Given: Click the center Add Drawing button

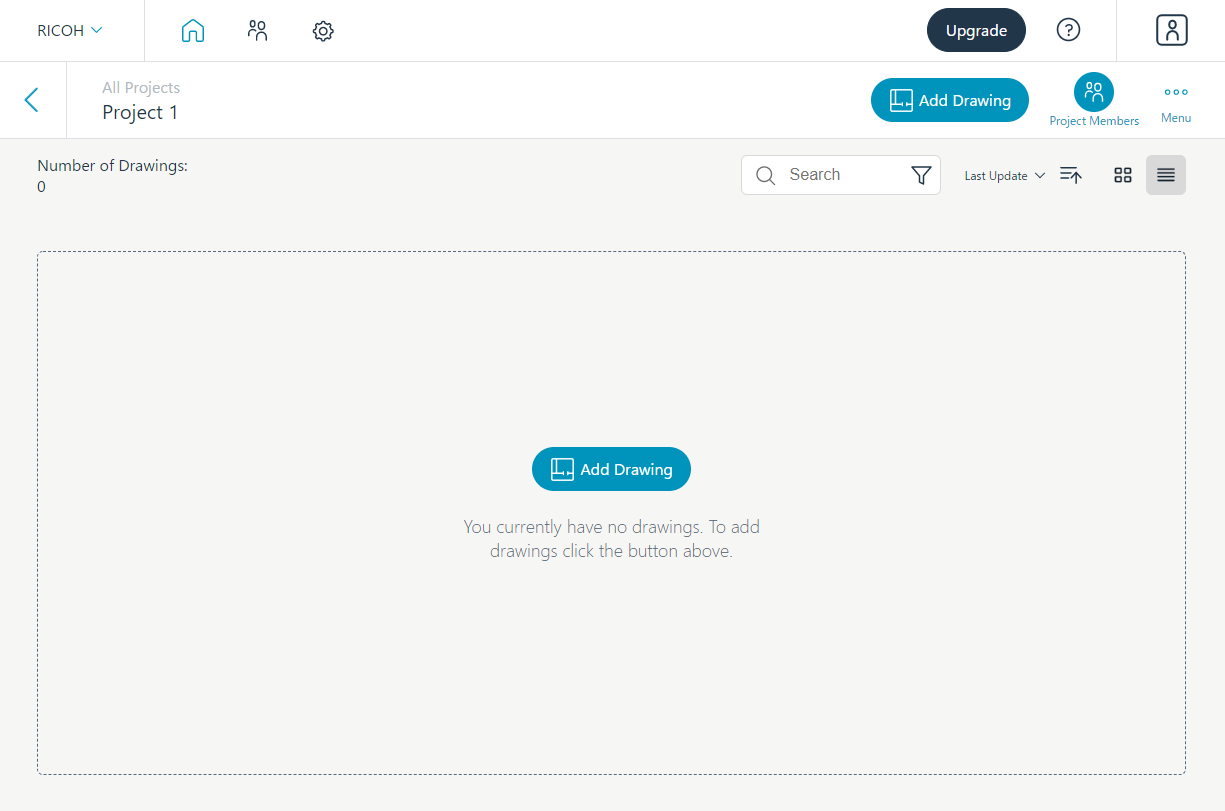Looking at the screenshot, I should (x=611, y=469).
